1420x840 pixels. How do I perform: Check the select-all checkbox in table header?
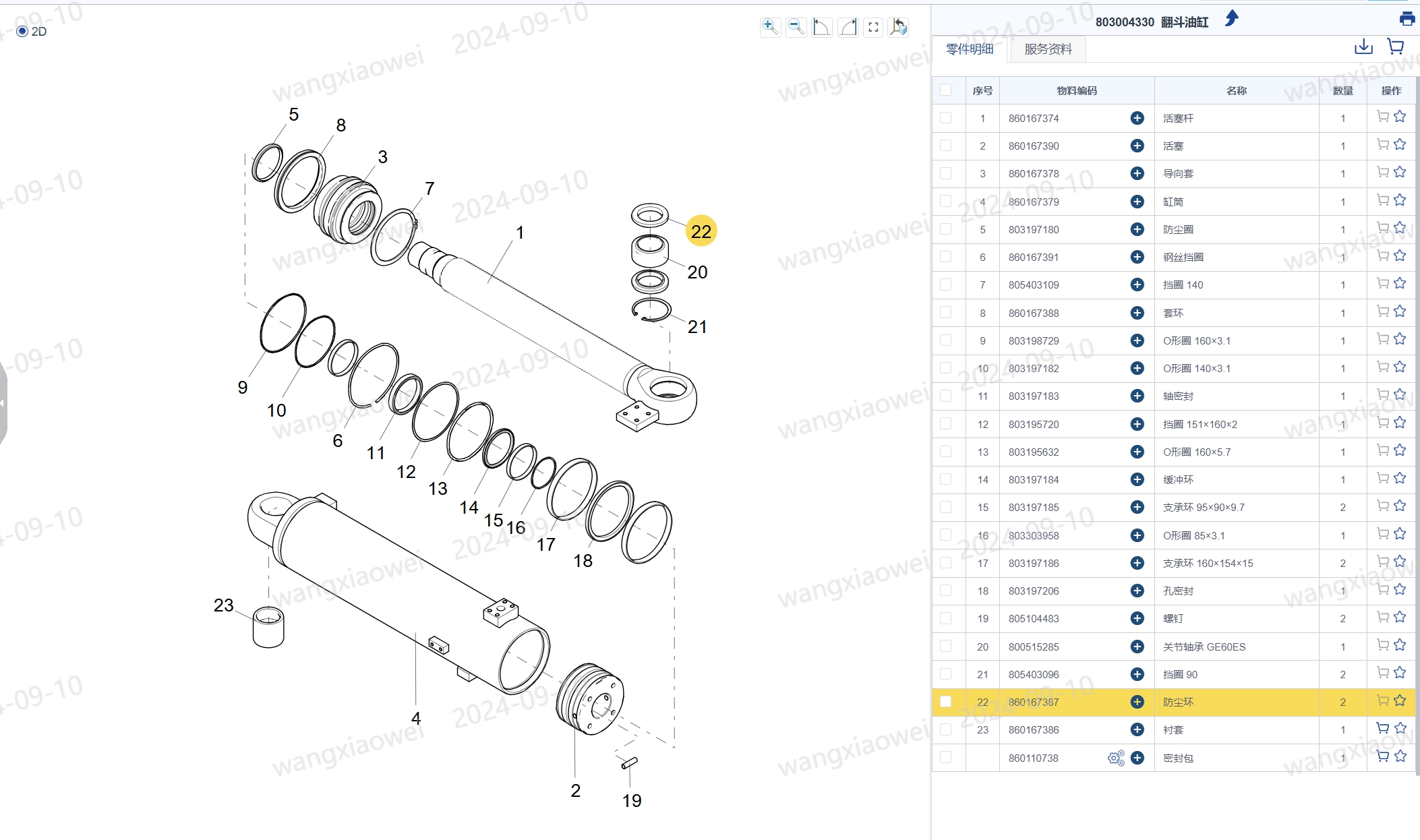pyautogui.click(x=946, y=90)
